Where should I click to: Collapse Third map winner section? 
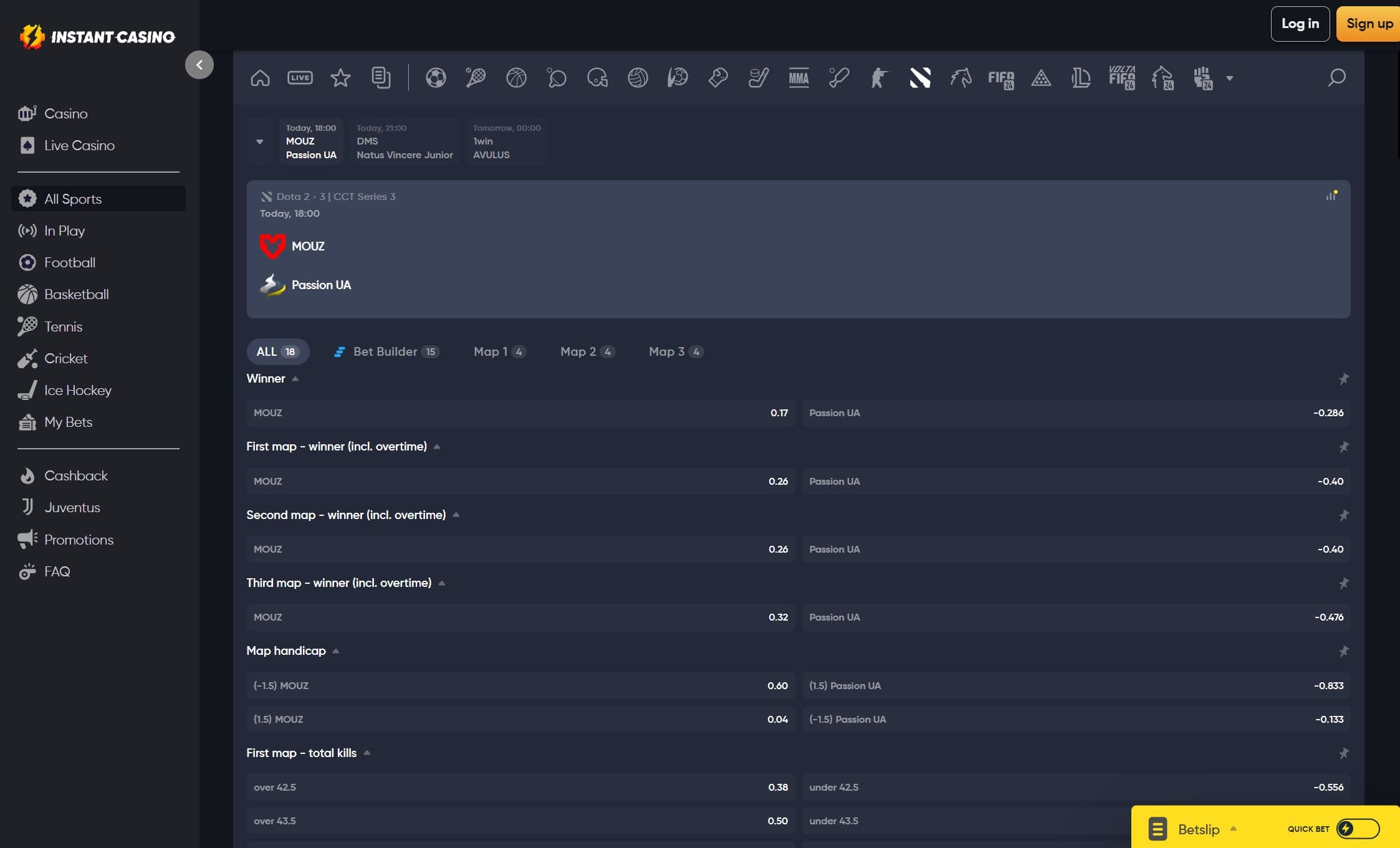(442, 583)
